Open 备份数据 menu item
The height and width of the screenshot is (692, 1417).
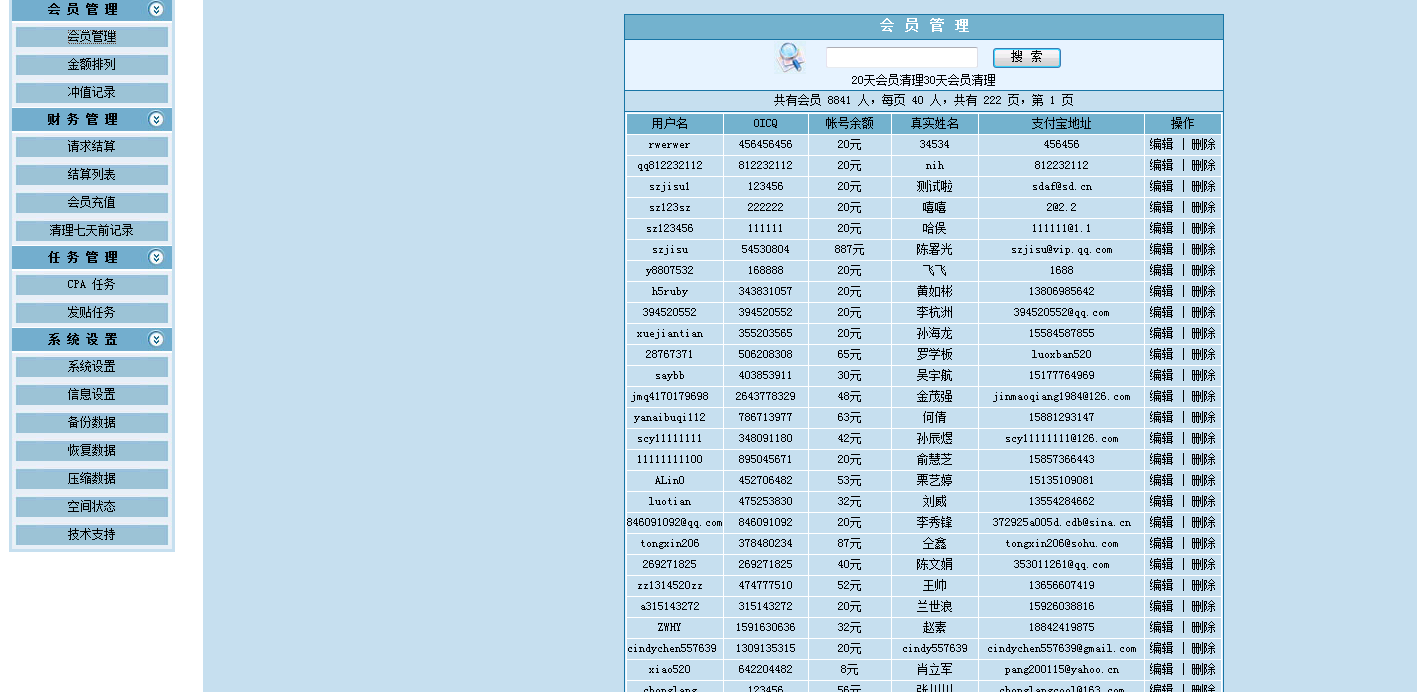(92, 423)
